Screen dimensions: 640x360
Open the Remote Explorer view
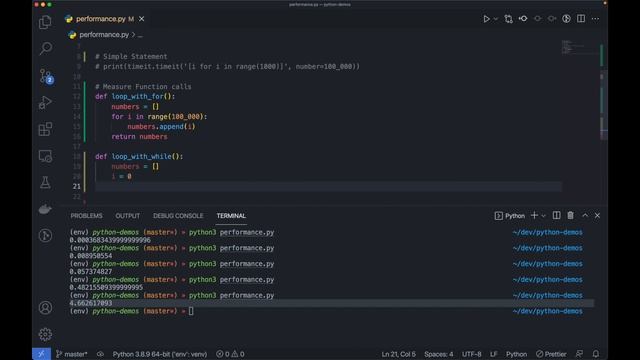[45, 156]
